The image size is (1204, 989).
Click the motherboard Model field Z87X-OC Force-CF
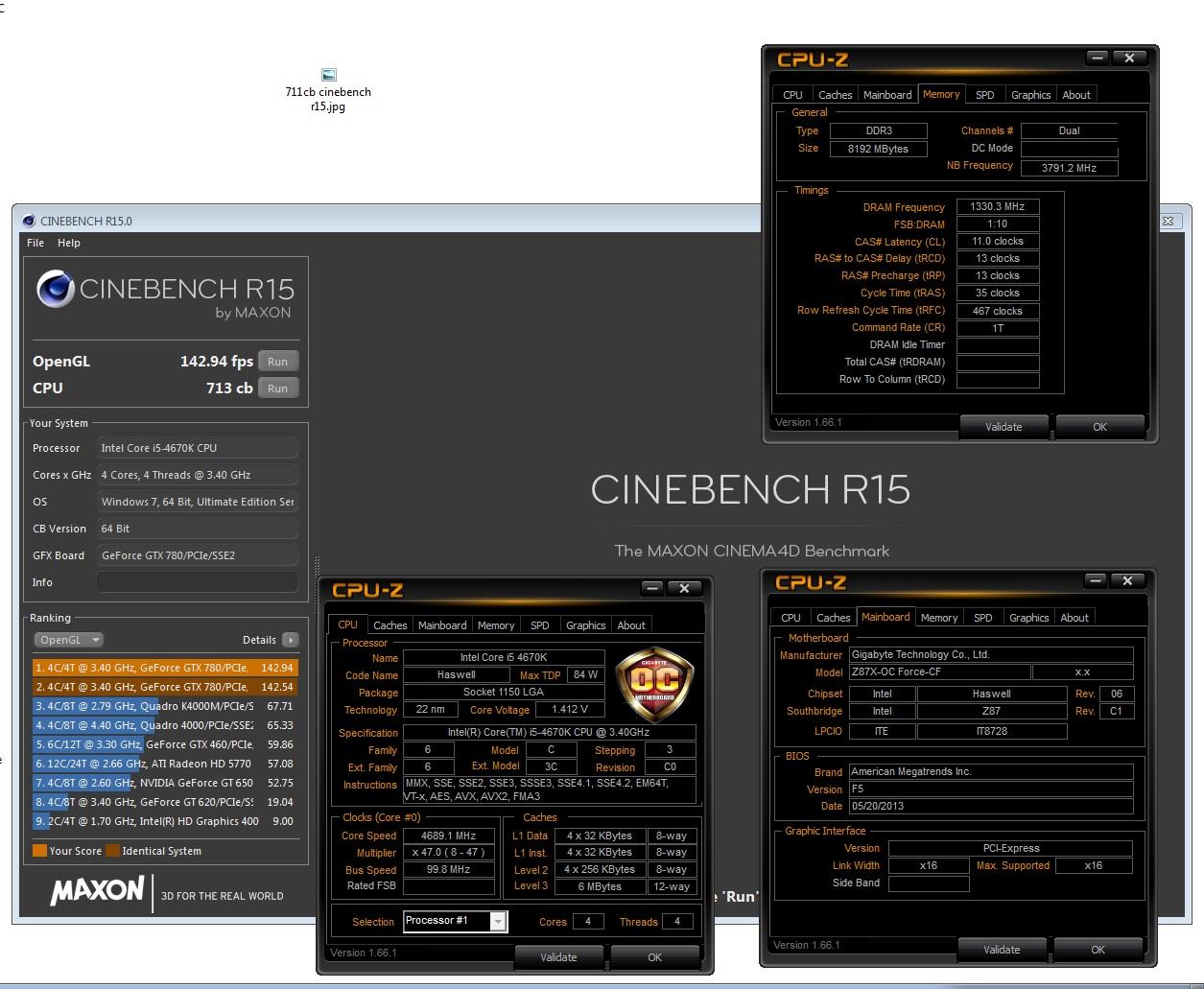[939, 672]
